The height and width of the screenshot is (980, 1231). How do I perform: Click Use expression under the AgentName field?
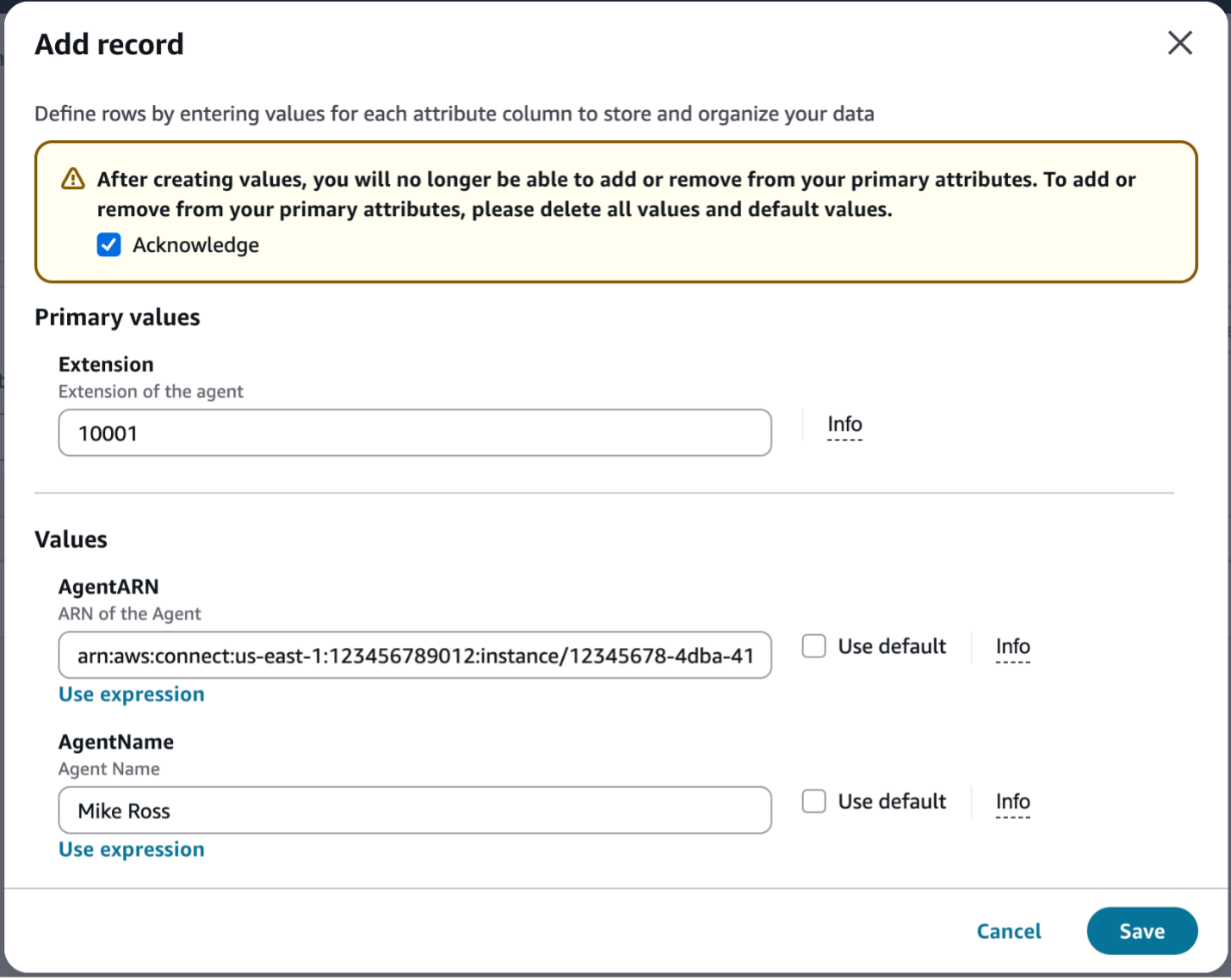(x=131, y=849)
